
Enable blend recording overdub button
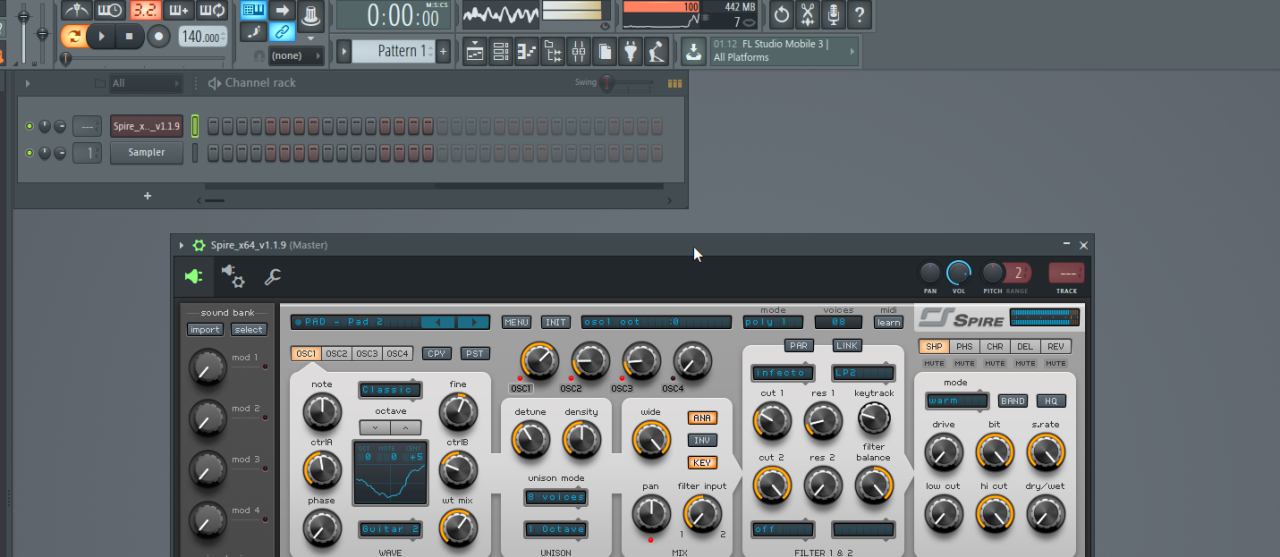coord(178,11)
